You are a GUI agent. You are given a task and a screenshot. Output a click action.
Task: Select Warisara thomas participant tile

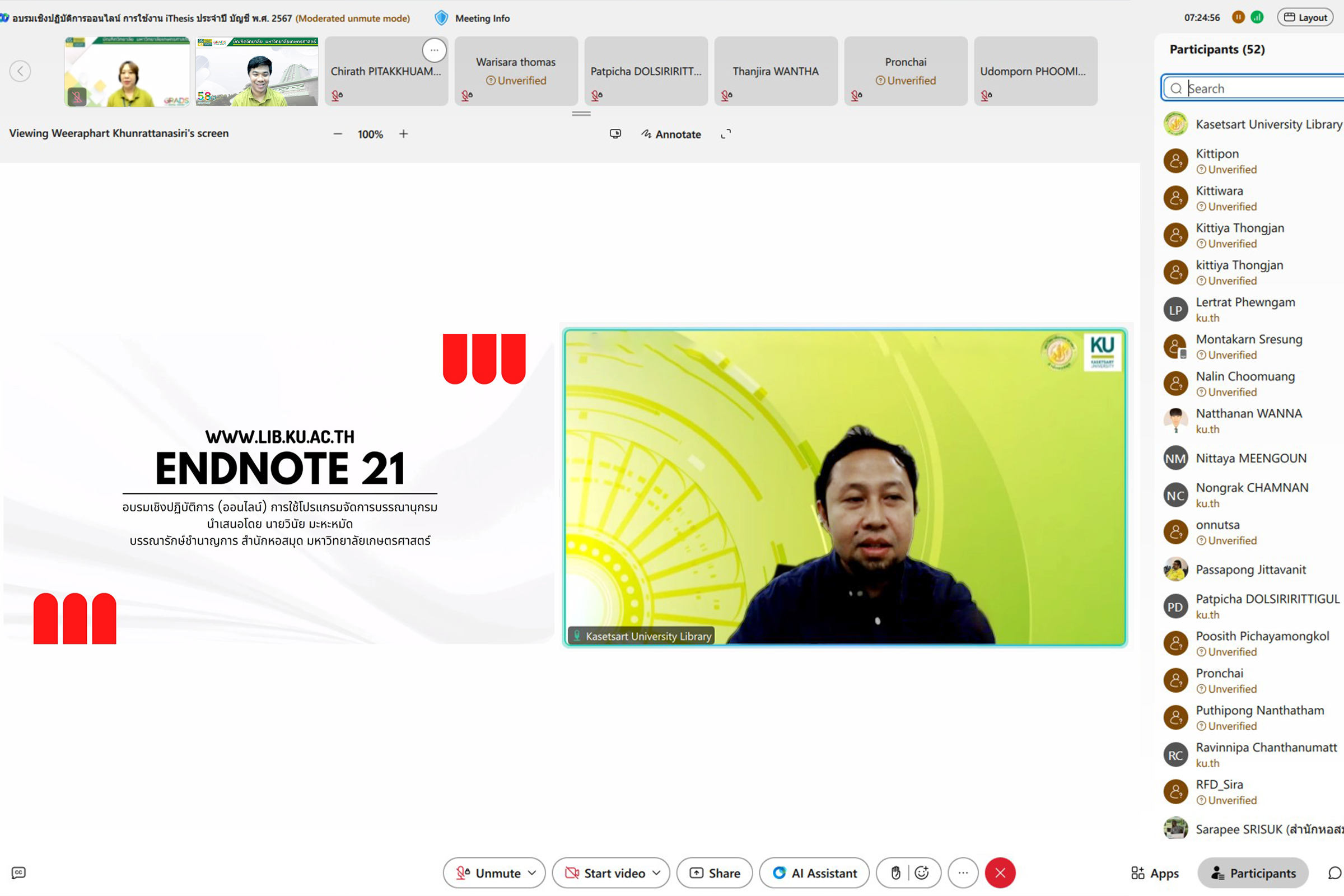point(516,72)
